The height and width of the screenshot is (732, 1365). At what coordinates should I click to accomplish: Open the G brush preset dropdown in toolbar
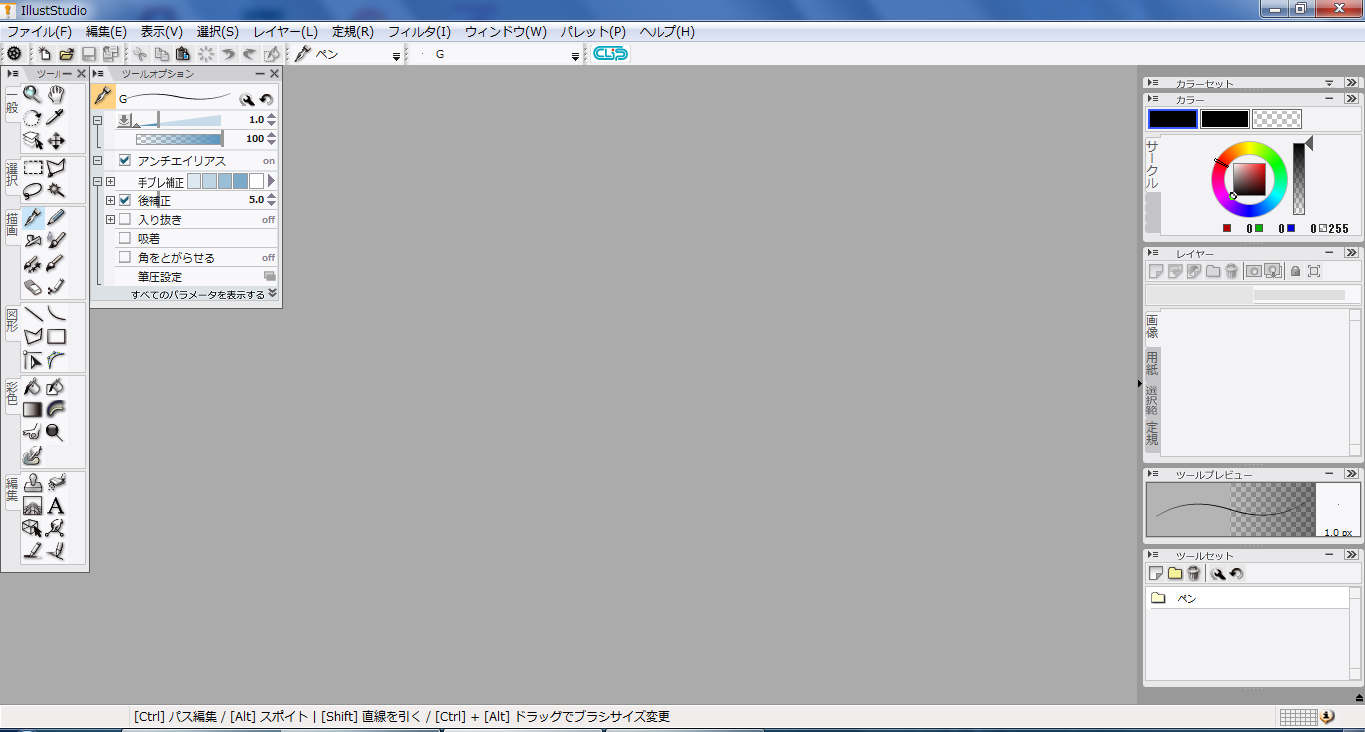575,56
